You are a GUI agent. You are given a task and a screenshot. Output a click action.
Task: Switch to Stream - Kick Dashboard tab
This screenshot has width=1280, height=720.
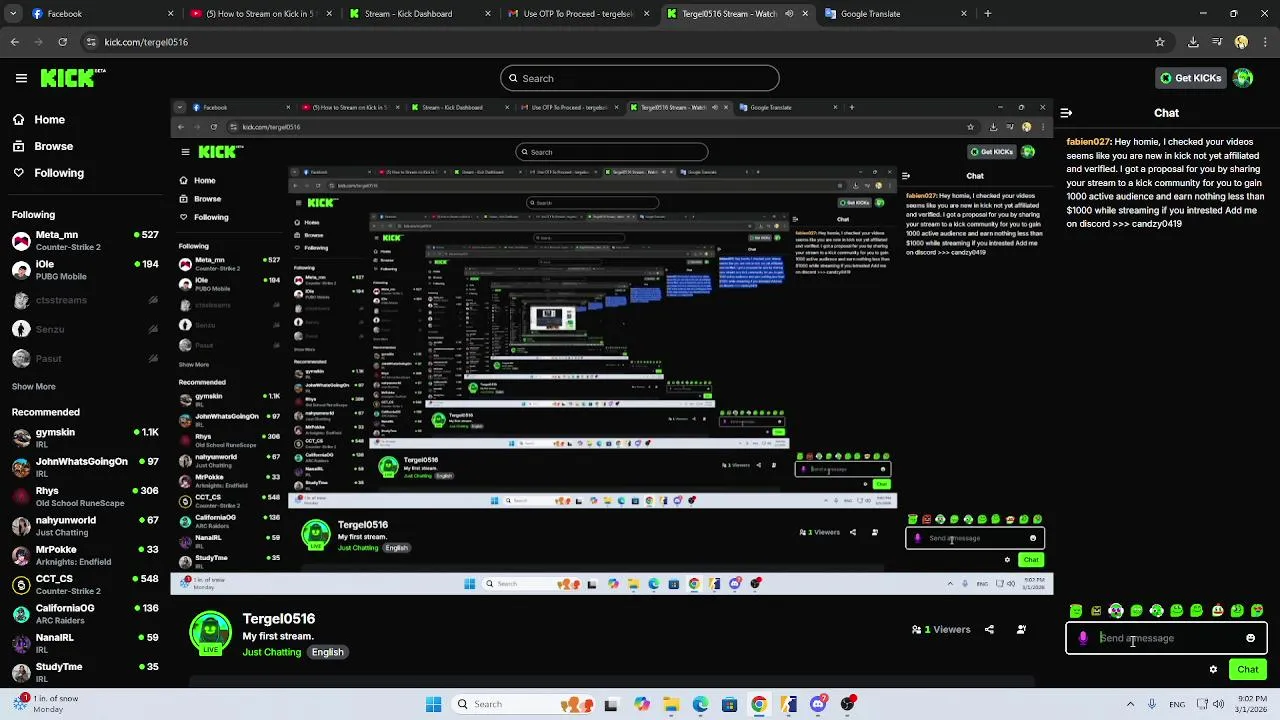click(x=420, y=14)
